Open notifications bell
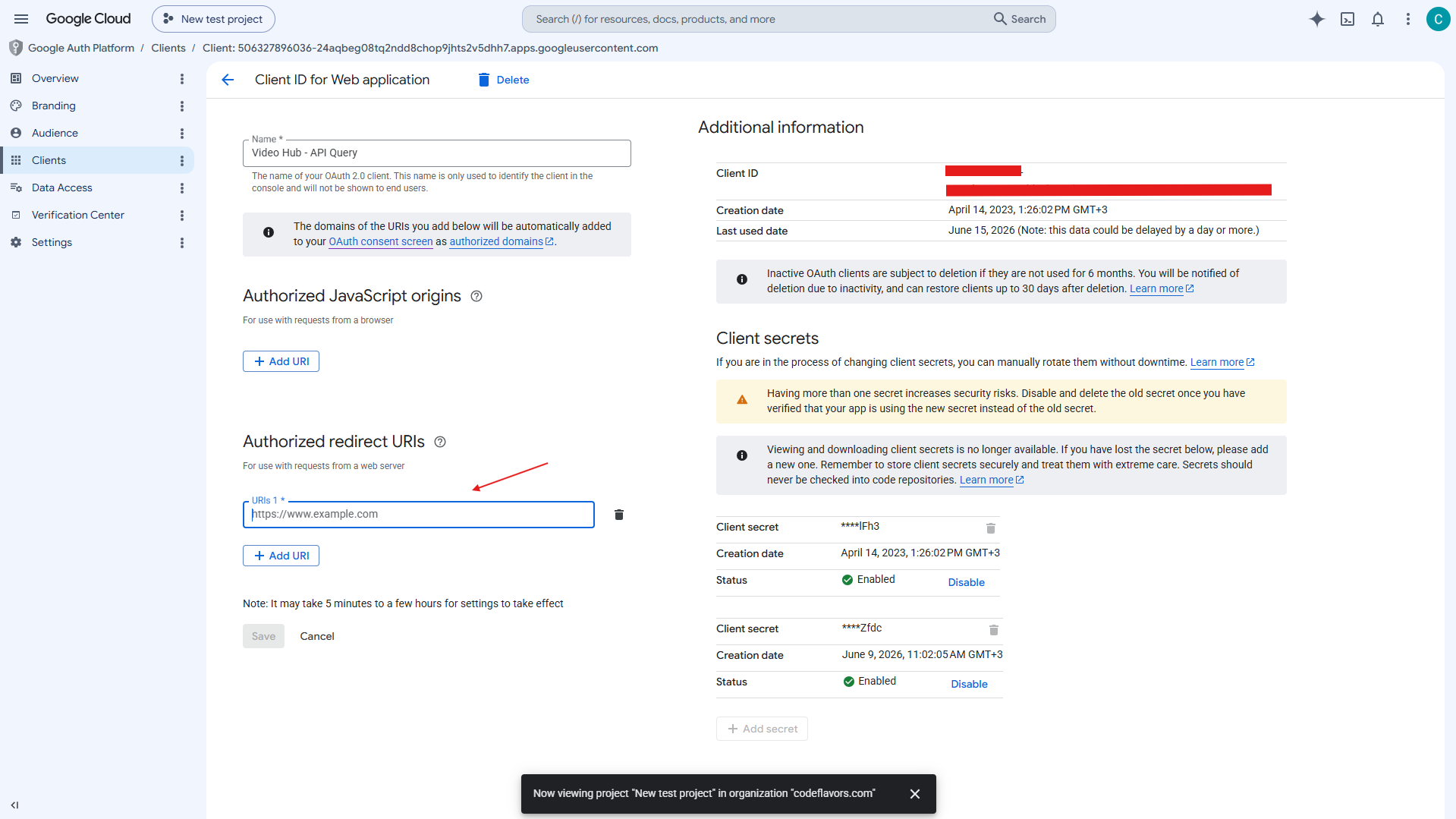1456x819 pixels. click(1378, 19)
